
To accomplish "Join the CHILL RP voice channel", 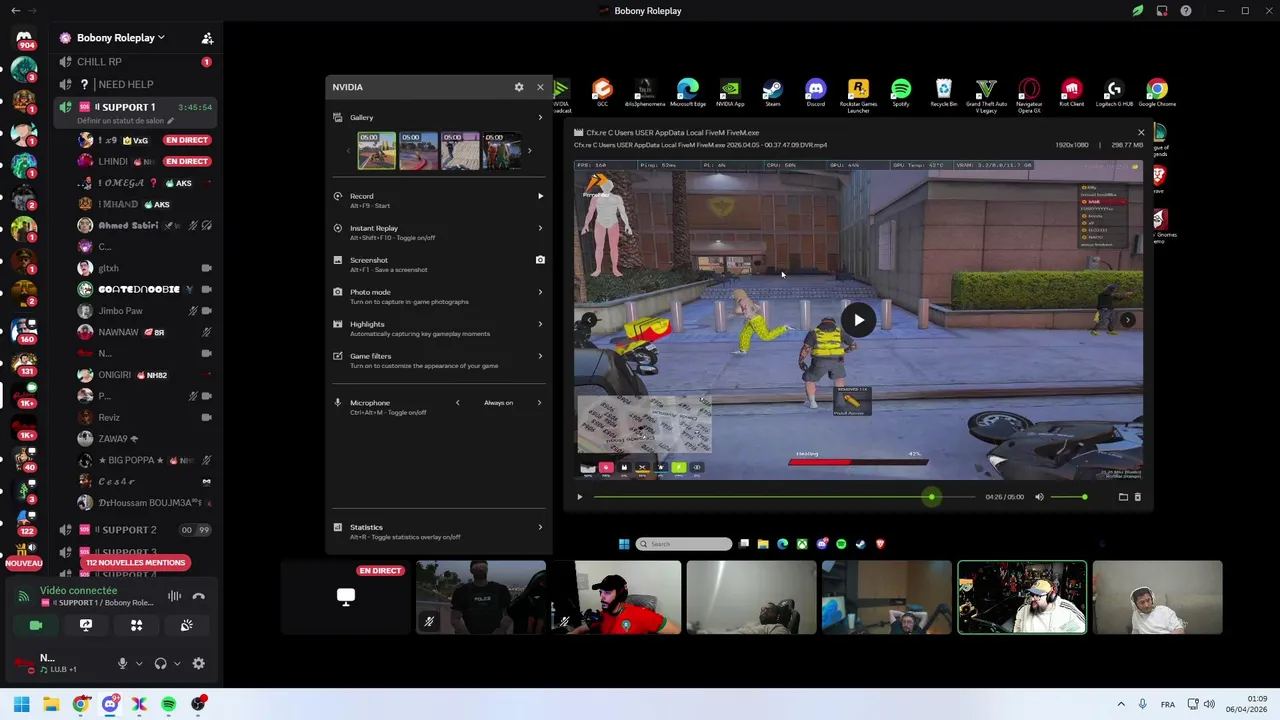I will [x=135, y=62].
